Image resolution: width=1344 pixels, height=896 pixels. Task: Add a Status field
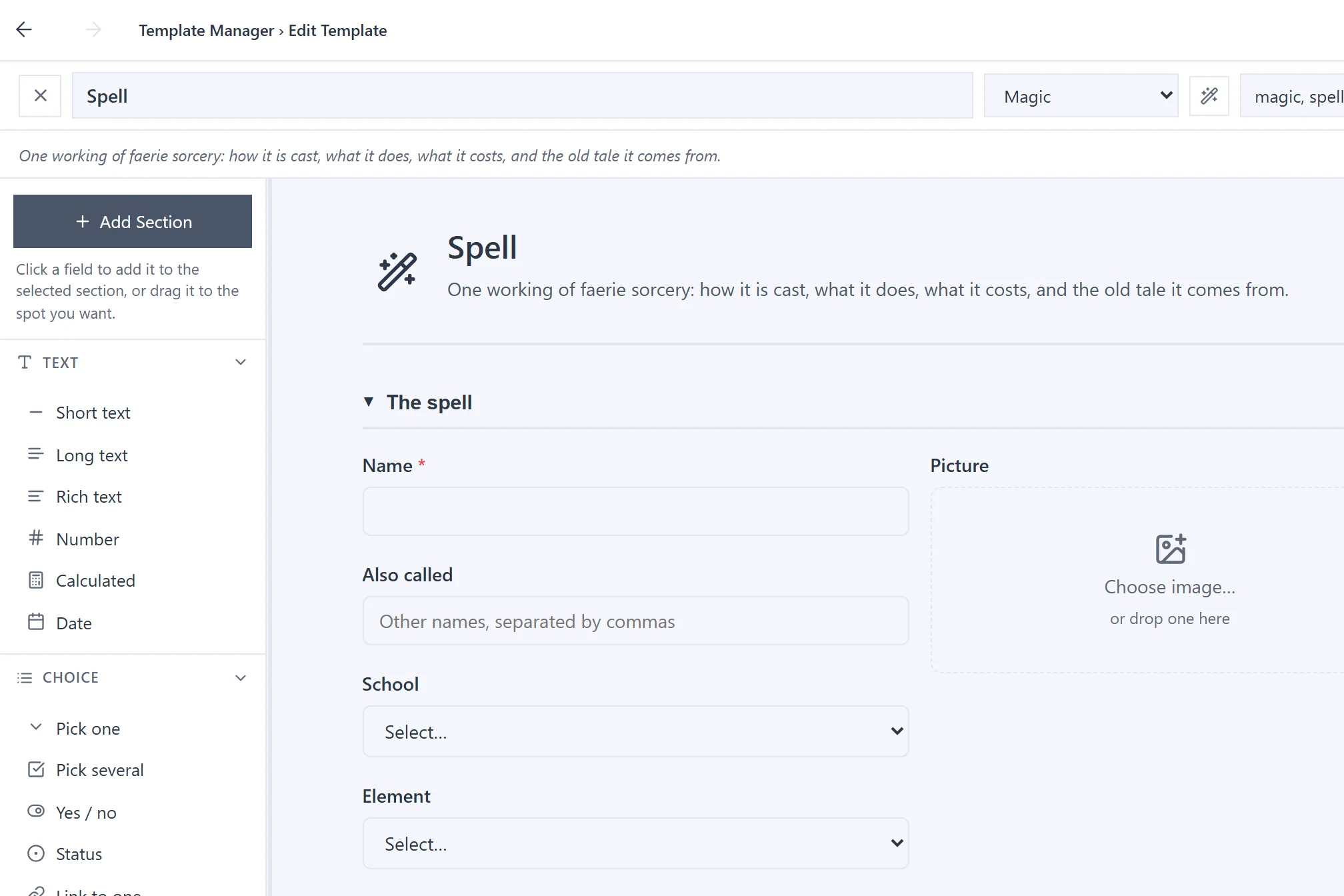pos(133,855)
